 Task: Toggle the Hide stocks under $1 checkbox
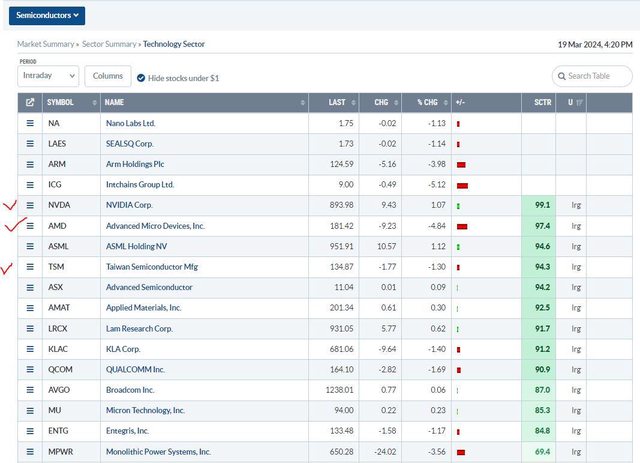141,77
